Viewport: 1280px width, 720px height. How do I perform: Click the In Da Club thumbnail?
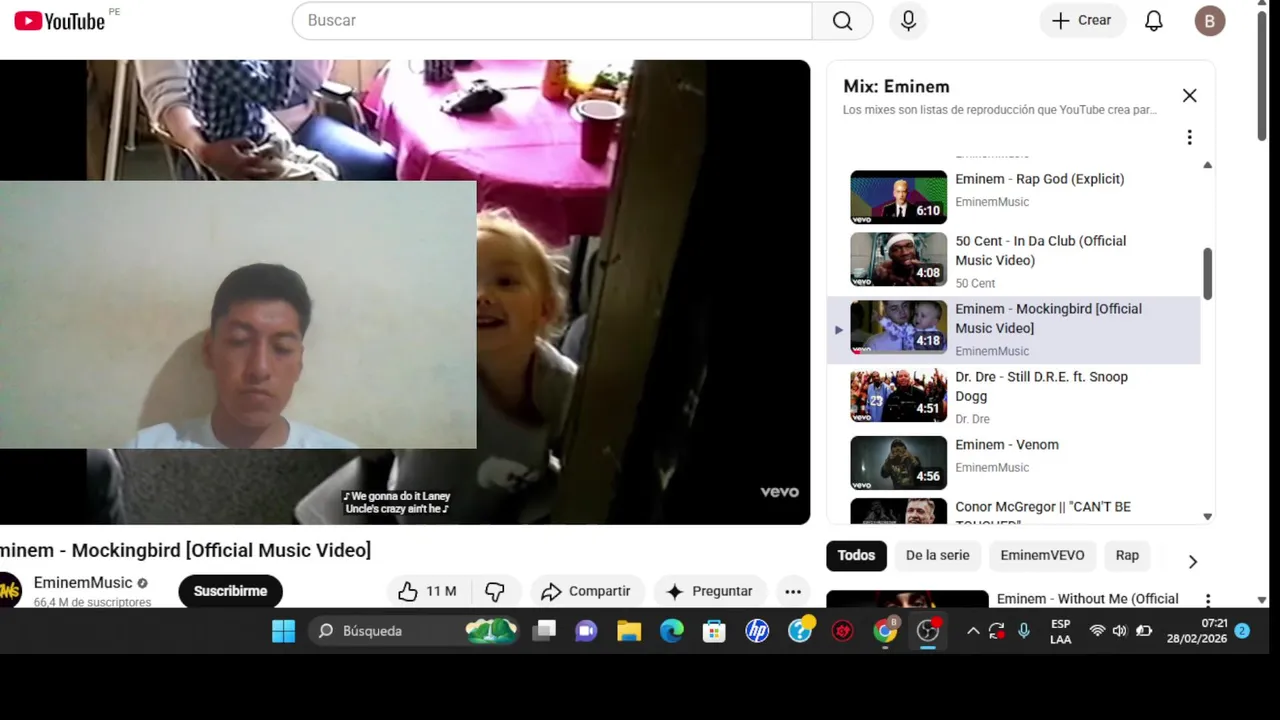coord(898,259)
